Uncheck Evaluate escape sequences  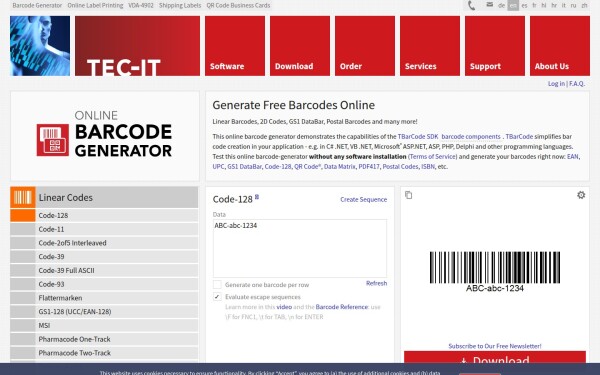(x=217, y=297)
